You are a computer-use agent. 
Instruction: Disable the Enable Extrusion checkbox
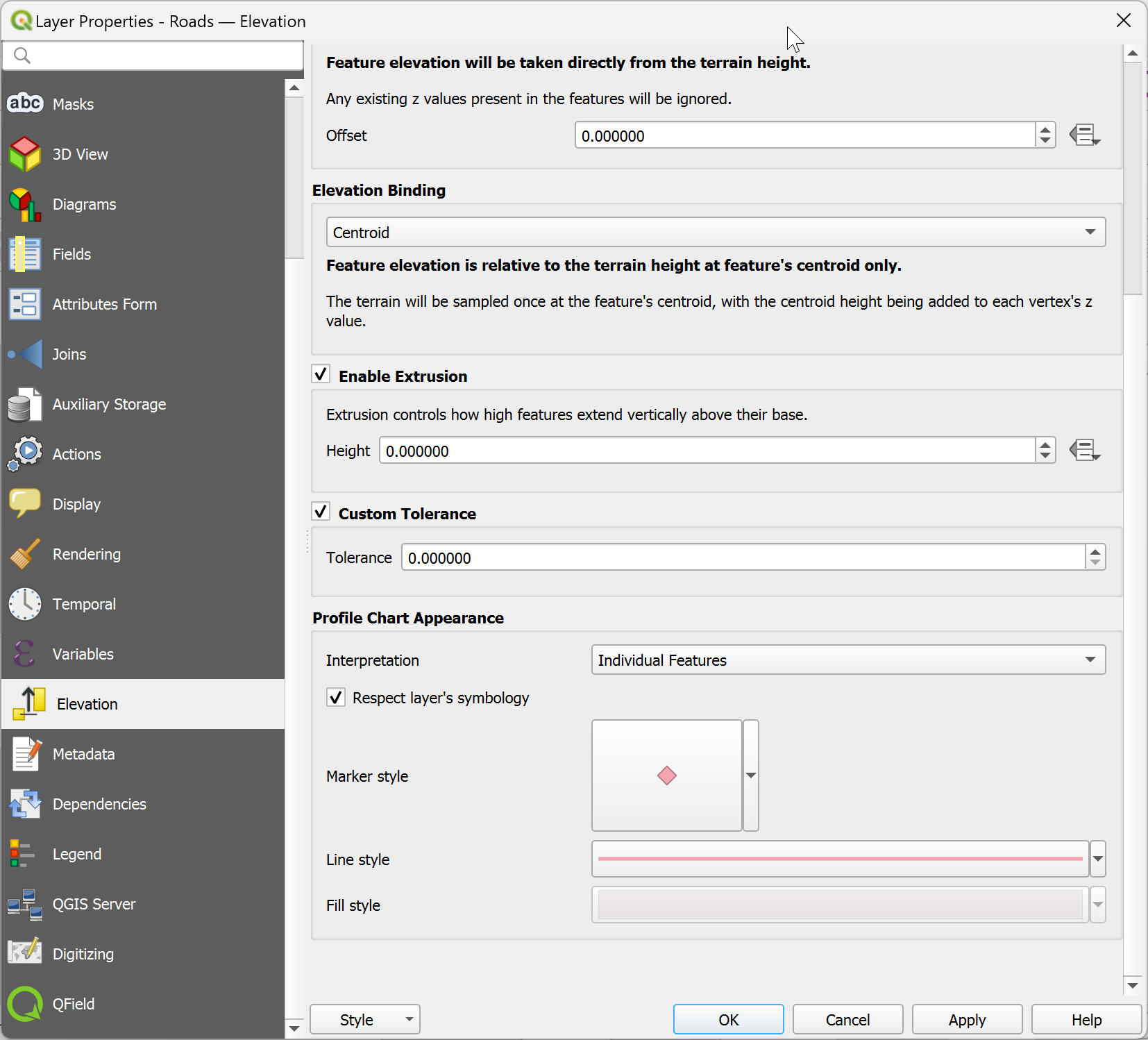tap(321, 375)
